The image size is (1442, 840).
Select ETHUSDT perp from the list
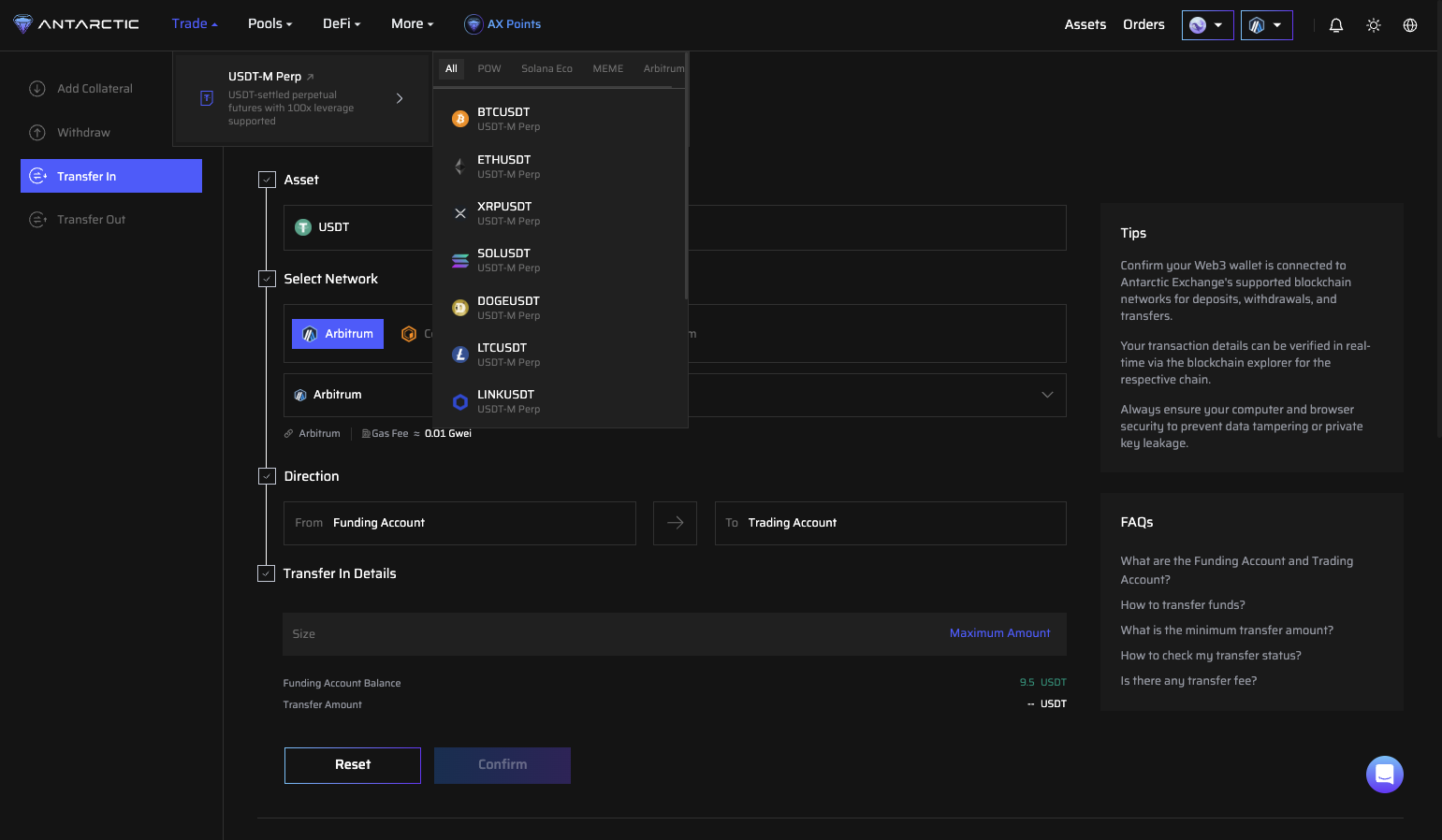(560, 167)
